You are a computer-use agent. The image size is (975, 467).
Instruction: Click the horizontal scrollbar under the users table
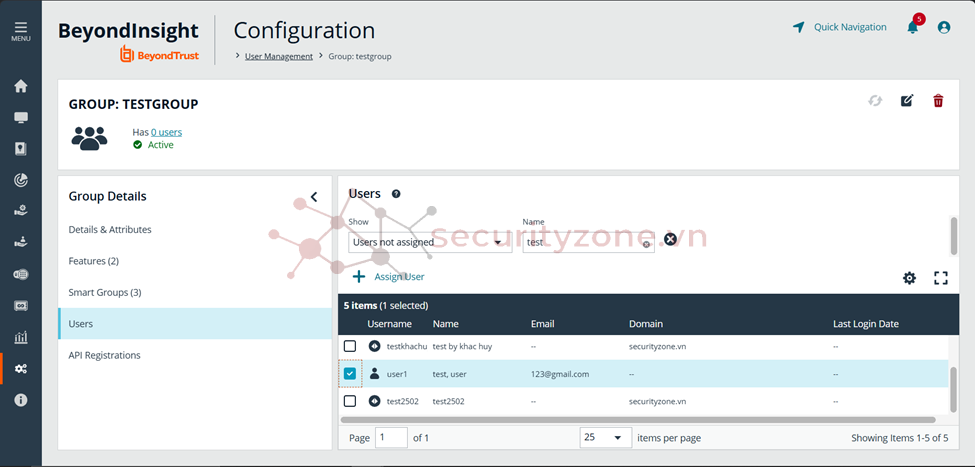(x=640, y=420)
